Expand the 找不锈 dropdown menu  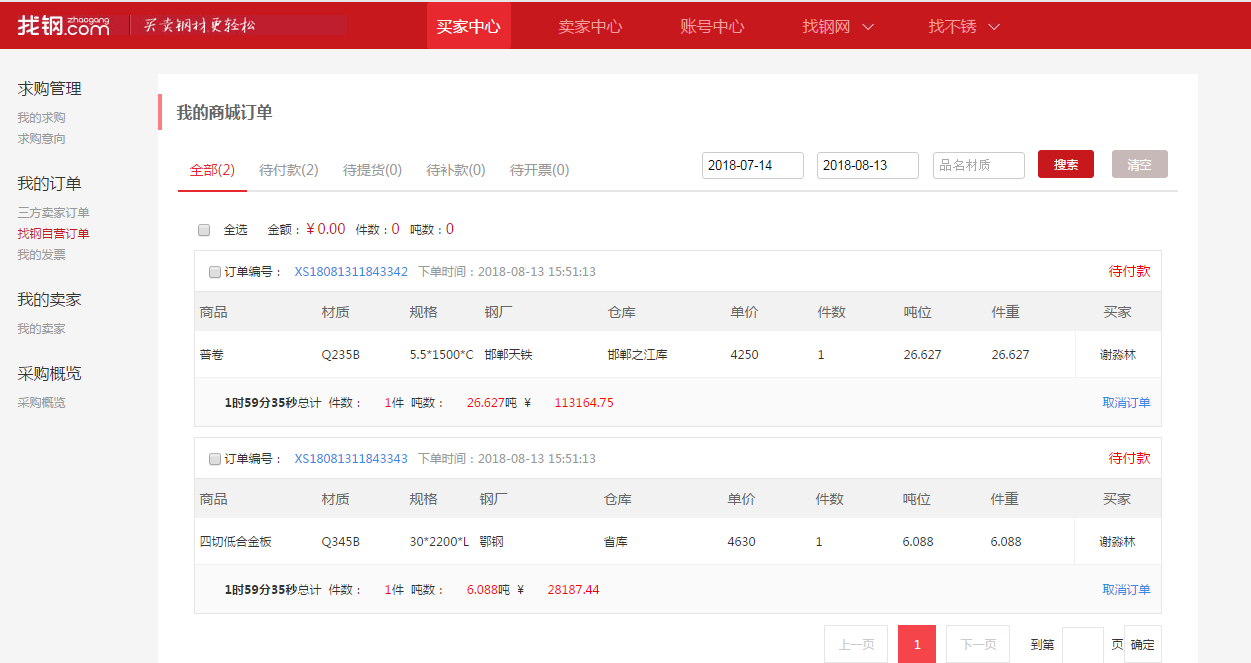click(x=964, y=26)
